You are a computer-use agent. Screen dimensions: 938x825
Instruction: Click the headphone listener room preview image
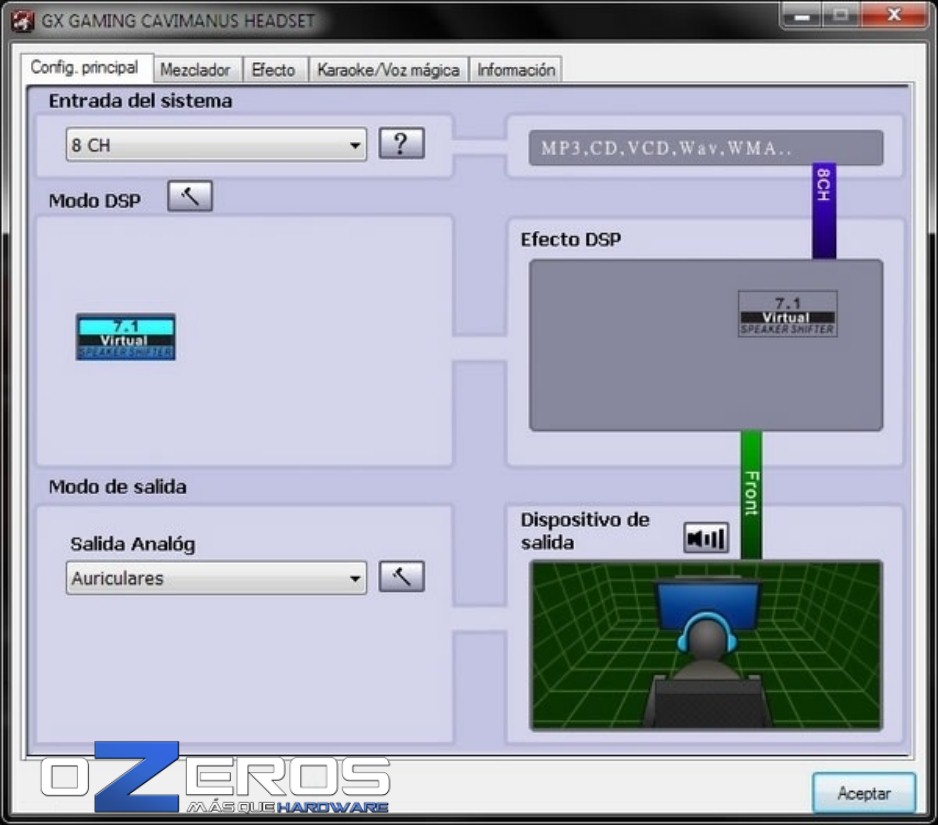pos(706,646)
